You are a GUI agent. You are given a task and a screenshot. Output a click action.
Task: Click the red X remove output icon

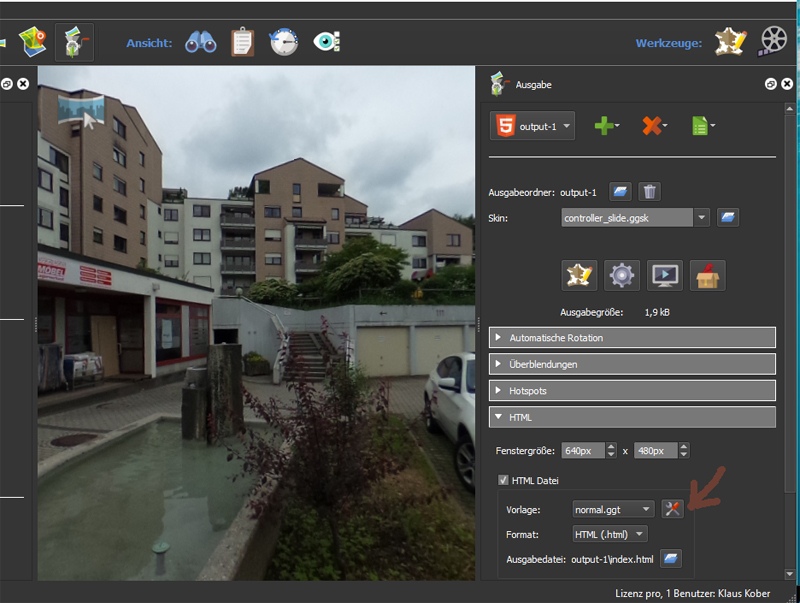(x=652, y=126)
